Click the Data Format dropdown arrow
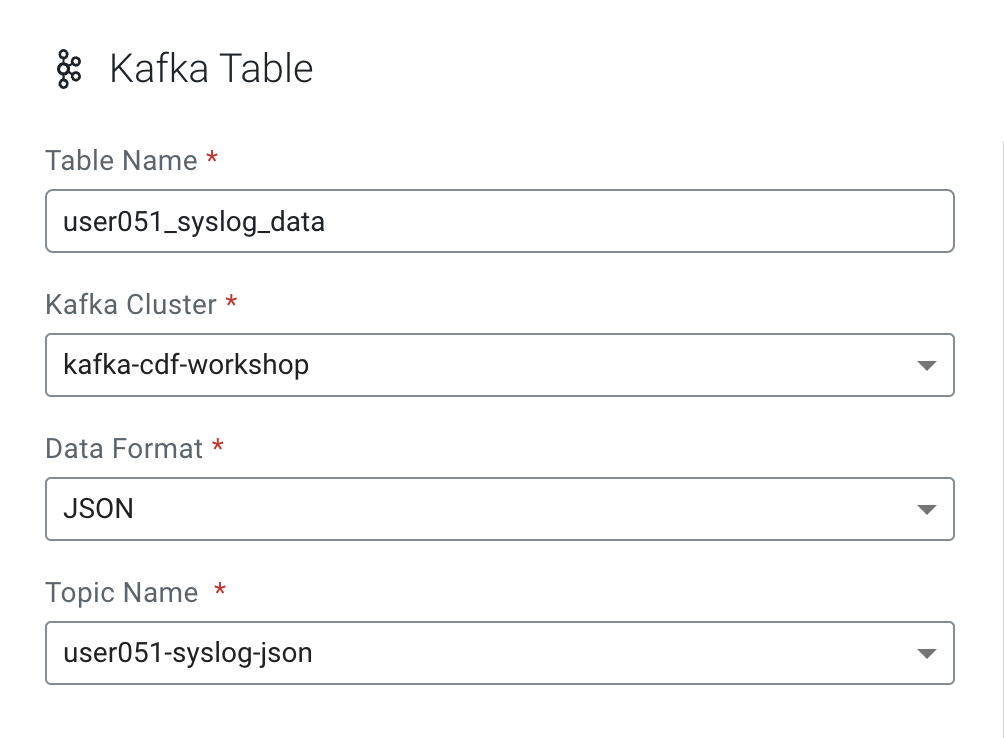The height and width of the screenshot is (738, 1004). click(x=926, y=510)
